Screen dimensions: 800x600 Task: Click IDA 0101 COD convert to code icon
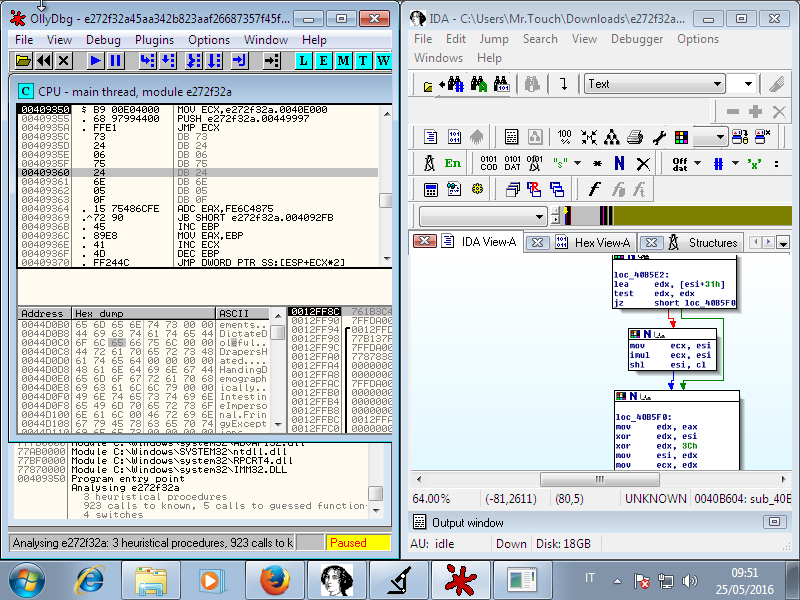tap(488, 163)
